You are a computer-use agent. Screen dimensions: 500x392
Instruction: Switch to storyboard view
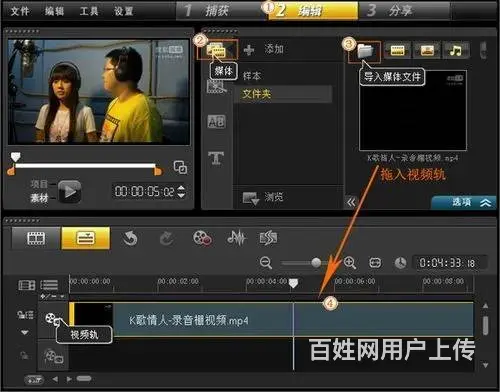coord(36,238)
